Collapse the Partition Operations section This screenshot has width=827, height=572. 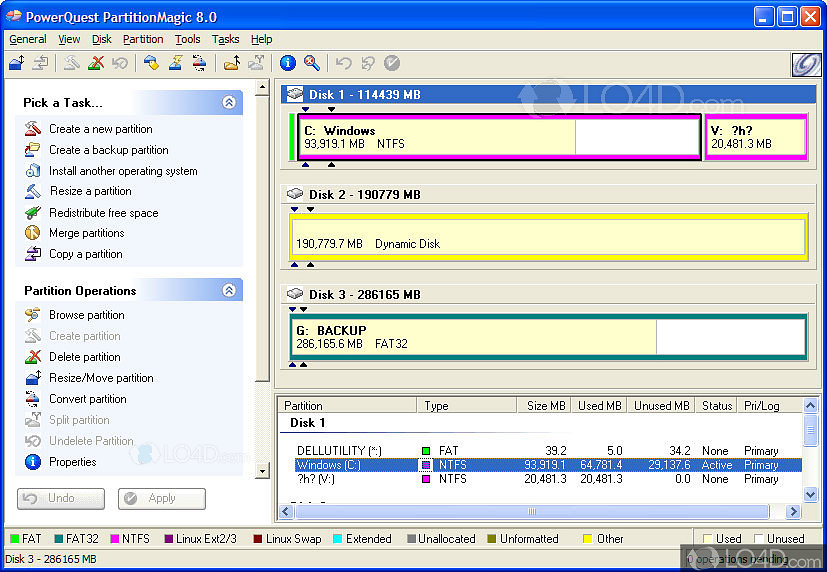click(x=229, y=290)
